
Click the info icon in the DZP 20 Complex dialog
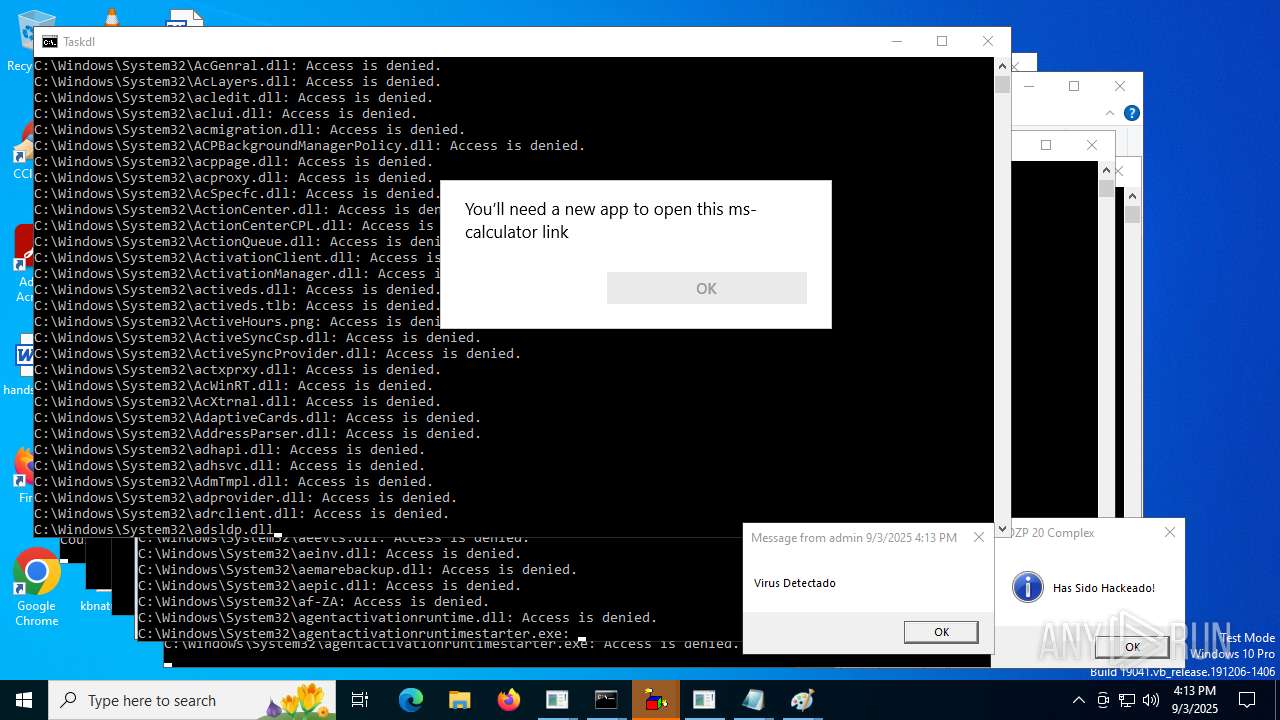pyautogui.click(x=1028, y=587)
